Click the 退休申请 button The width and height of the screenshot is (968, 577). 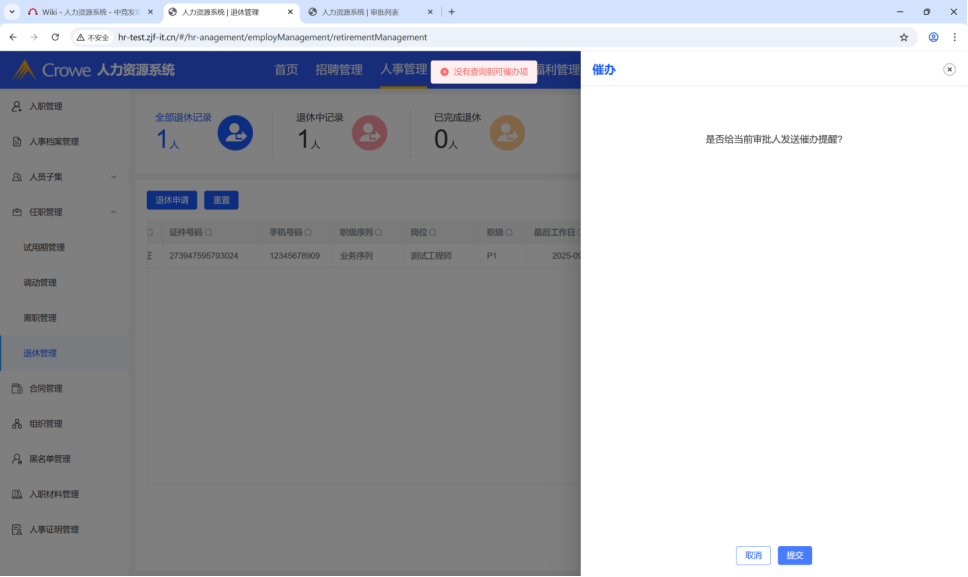(x=172, y=200)
